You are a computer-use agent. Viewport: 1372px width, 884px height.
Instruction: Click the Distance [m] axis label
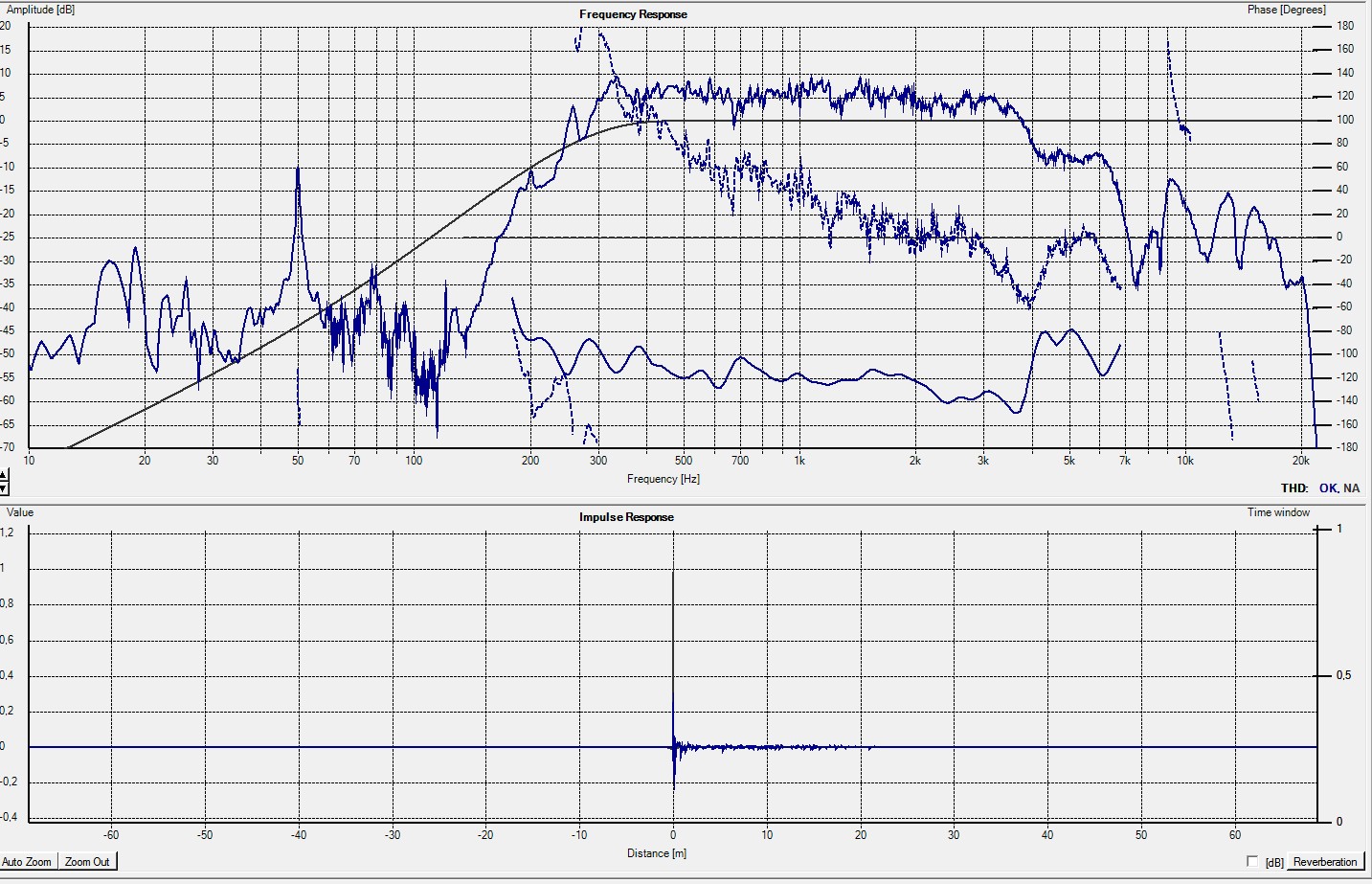[657, 853]
